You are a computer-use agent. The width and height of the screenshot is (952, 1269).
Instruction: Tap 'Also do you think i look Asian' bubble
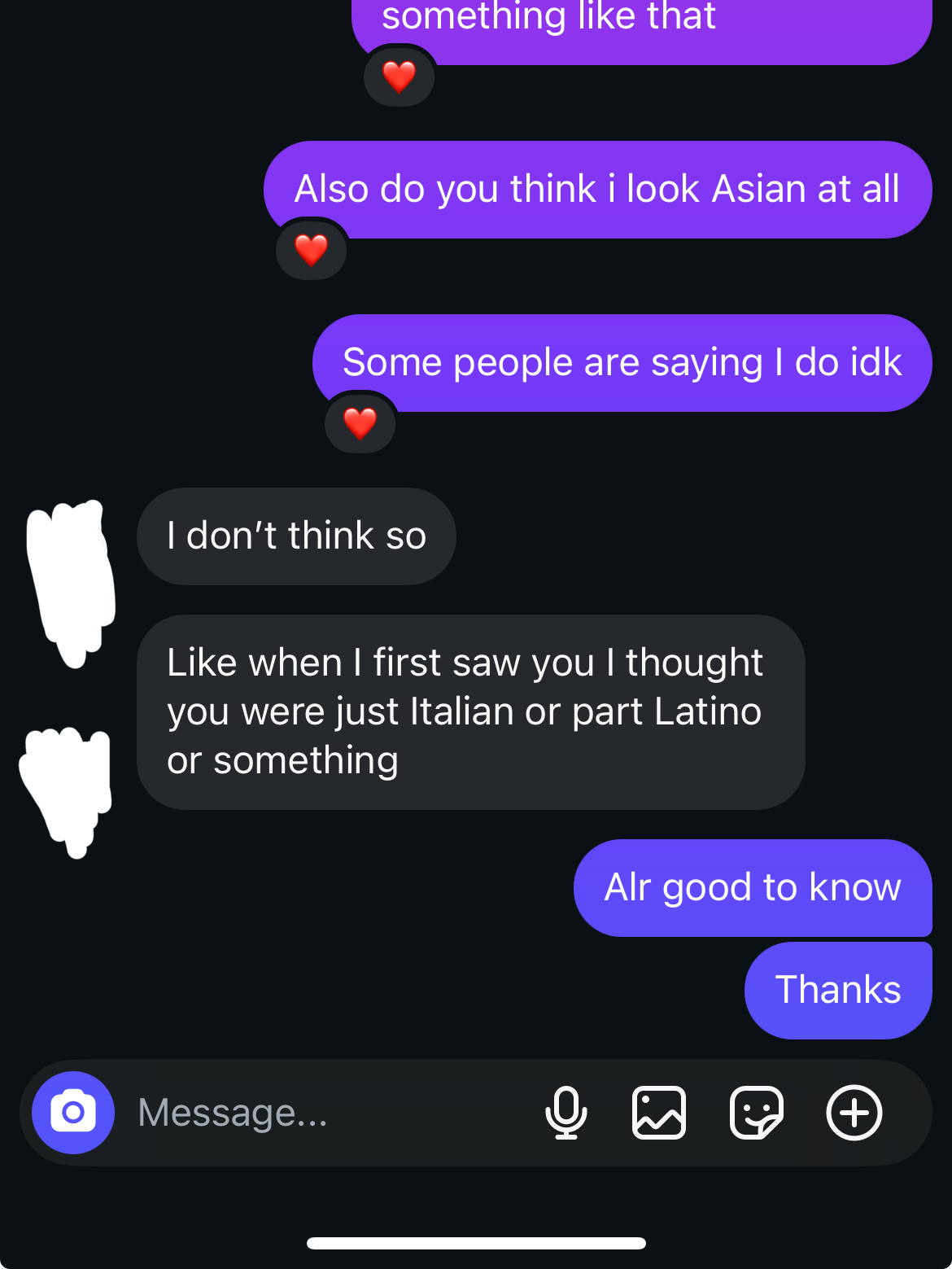point(597,189)
